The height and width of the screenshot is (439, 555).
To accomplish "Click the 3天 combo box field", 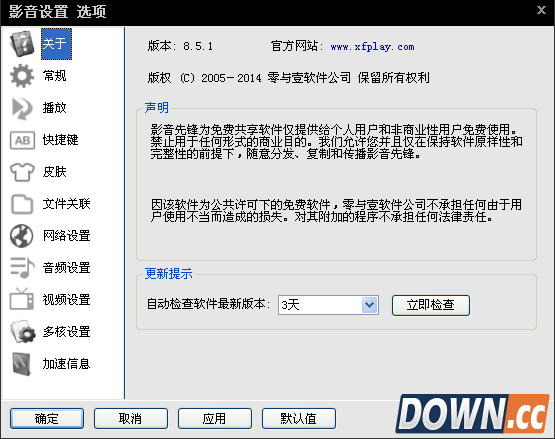I will 328,305.
